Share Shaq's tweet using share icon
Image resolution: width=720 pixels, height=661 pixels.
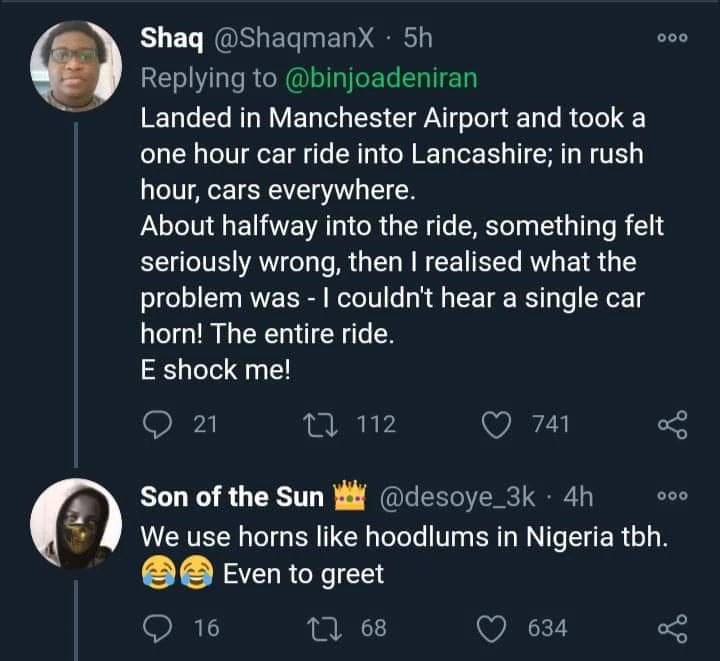pyautogui.click(x=672, y=426)
